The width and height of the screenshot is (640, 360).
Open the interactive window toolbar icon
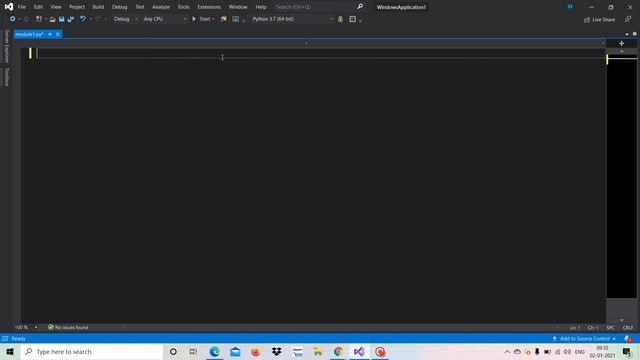[236, 19]
